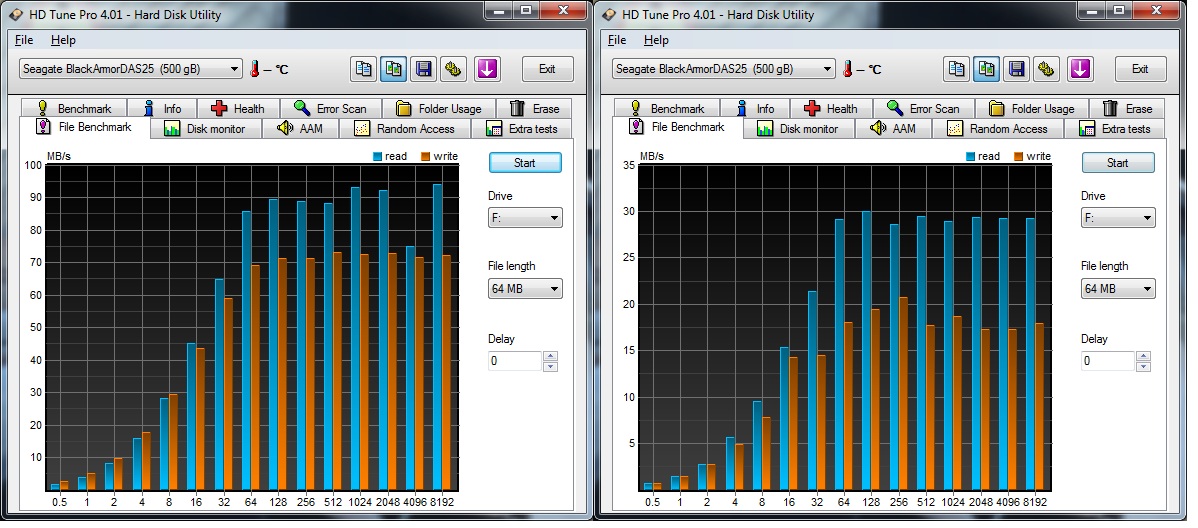Click copy screenshot icon in right window
The height and width of the screenshot is (528, 1198).
(987, 69)
